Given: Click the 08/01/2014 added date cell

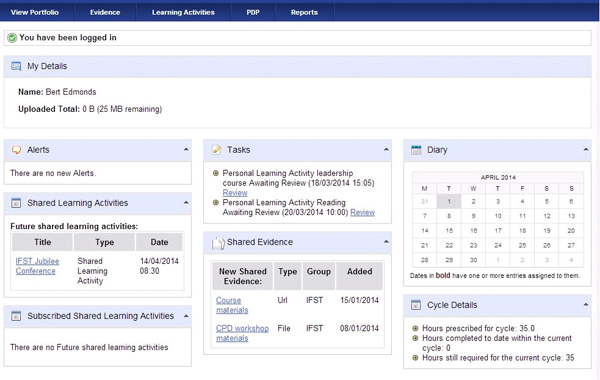Looking at the screenshot, I should 359,328.
